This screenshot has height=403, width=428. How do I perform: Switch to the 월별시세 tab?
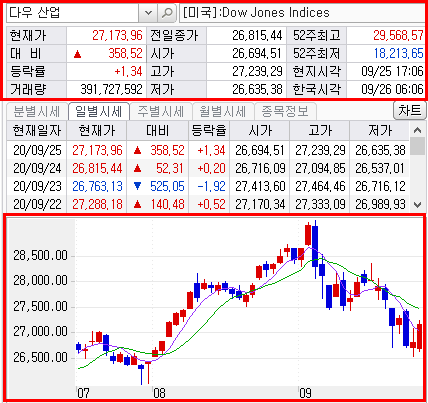(x=223, y=111)
